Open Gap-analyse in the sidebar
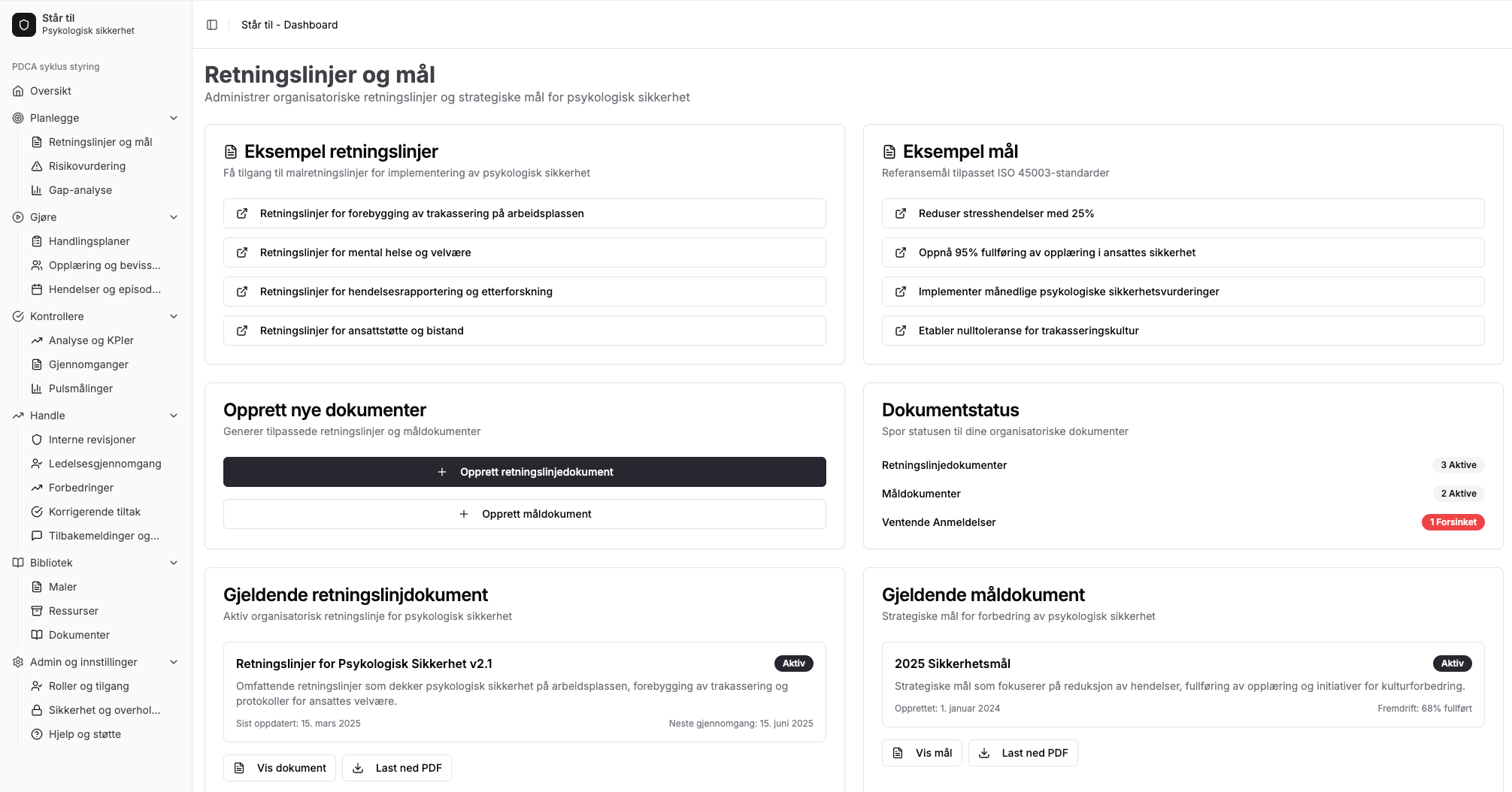Screen dimensions: 1512x792 (80, 190)
